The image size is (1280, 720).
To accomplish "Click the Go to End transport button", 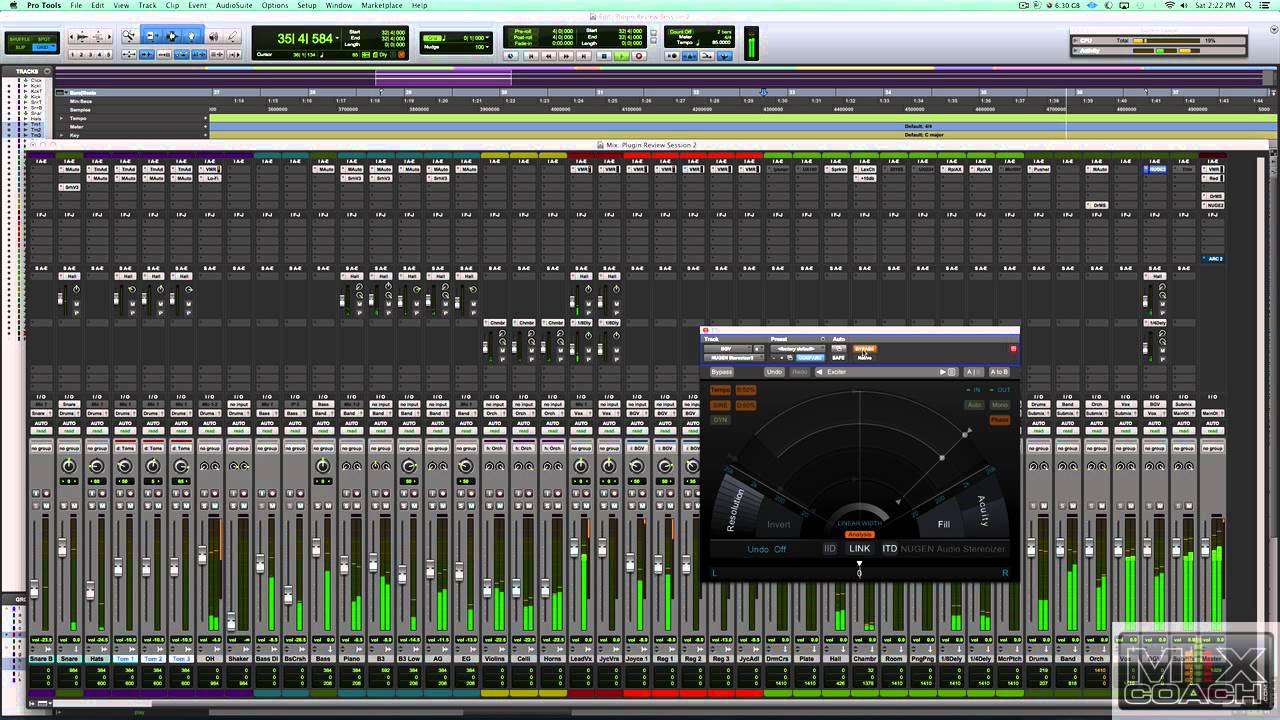I will 584,56.
